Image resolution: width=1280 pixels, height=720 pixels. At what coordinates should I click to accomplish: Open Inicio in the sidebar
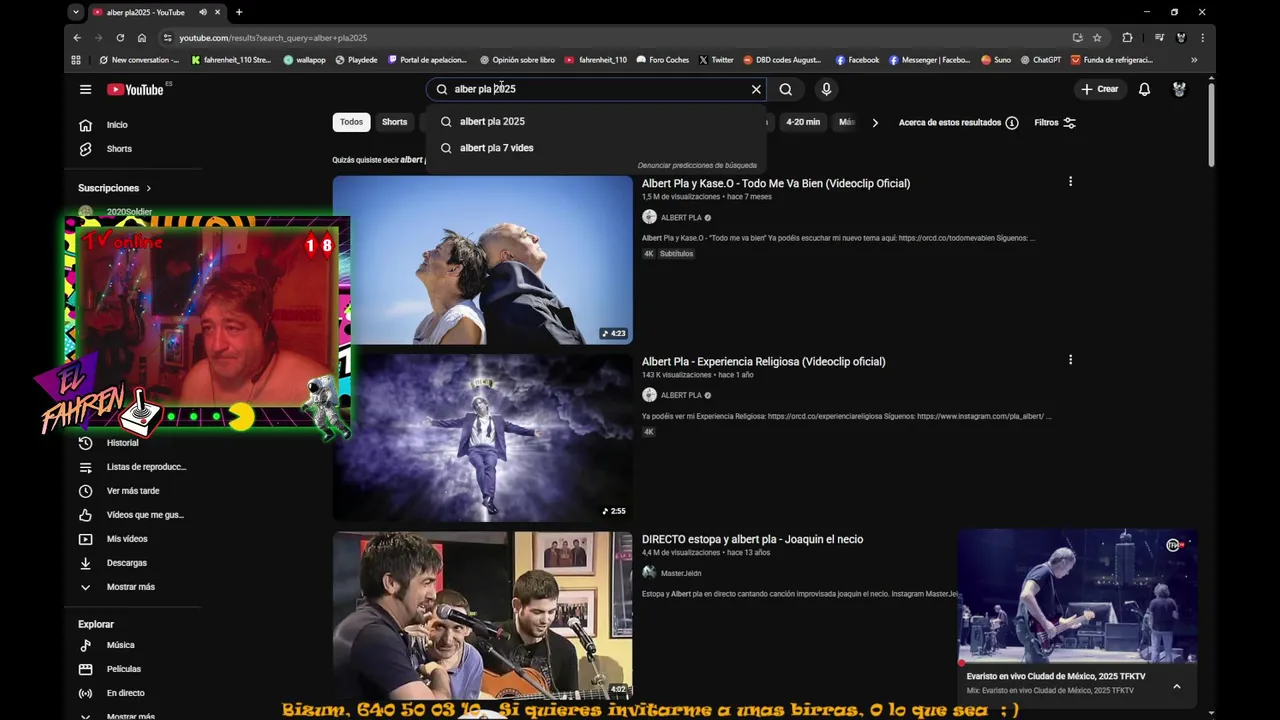[x=117, y=125]
